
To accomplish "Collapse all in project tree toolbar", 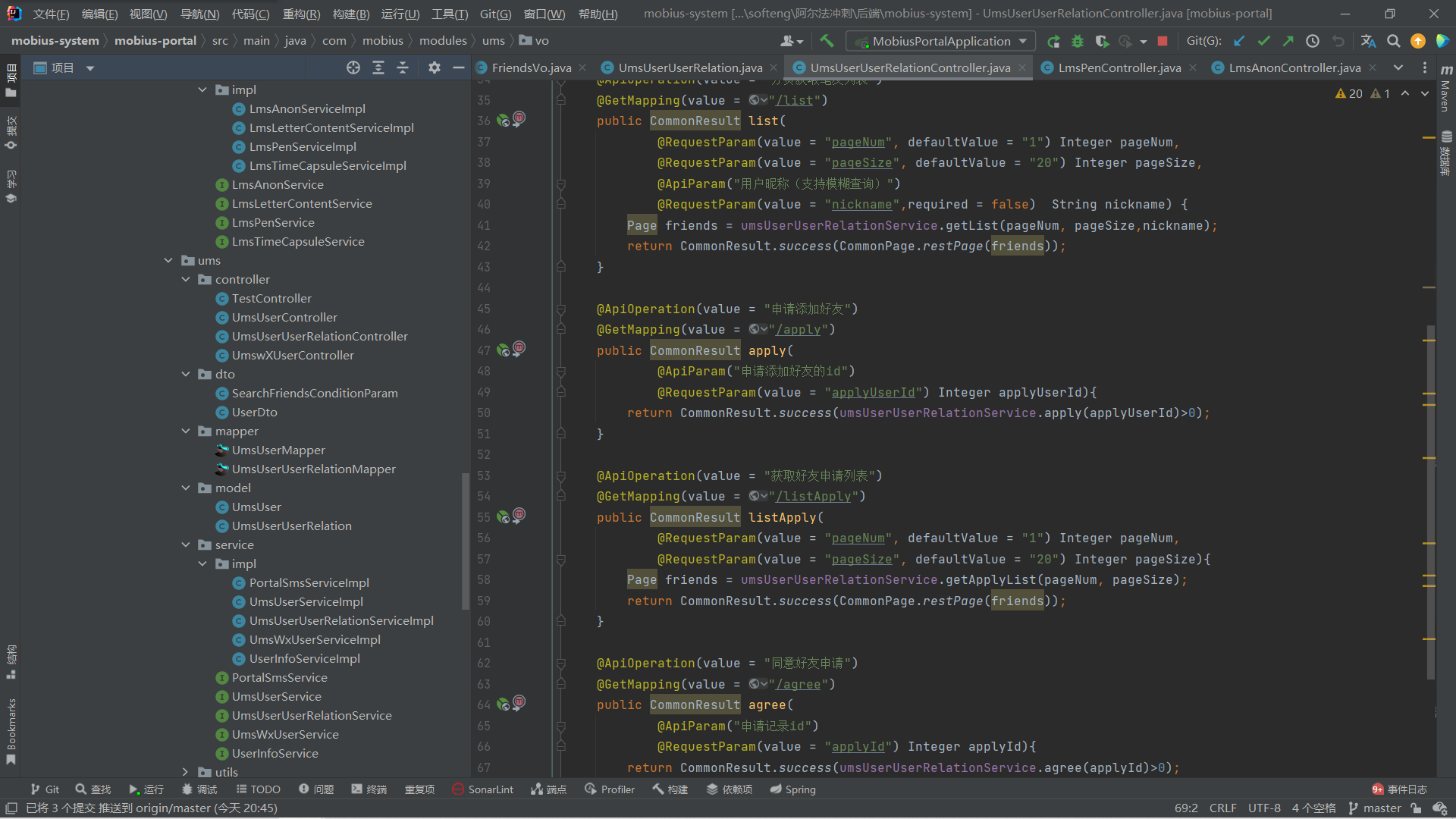I will pyautogui.click(x=403, y=67).
